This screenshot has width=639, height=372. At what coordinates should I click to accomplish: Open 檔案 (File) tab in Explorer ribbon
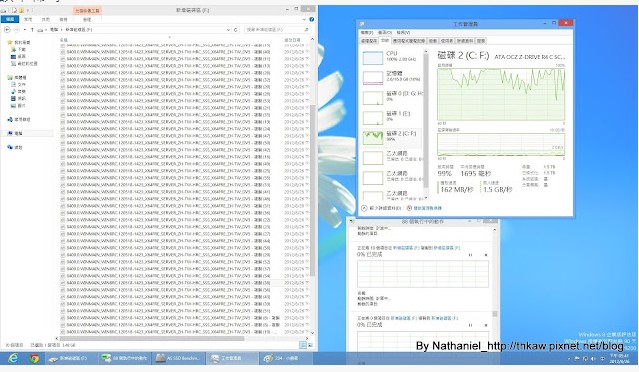pos(10,19)
